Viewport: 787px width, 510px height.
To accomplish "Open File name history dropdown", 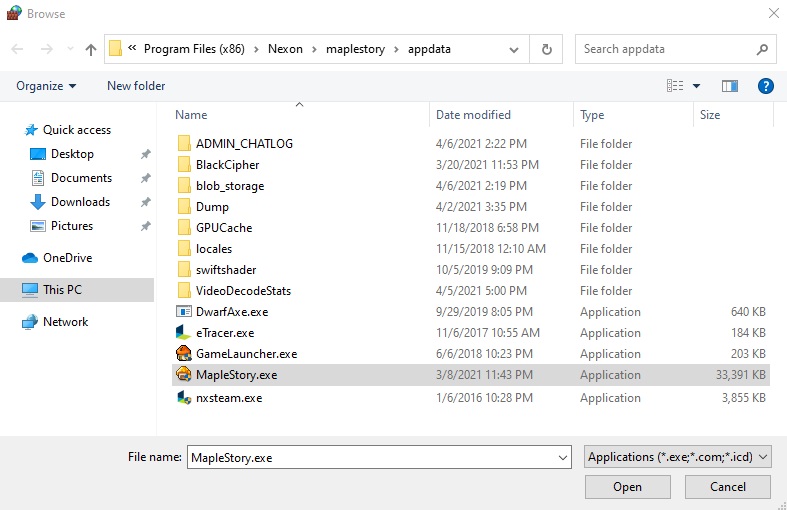I will tap(562, 458).
